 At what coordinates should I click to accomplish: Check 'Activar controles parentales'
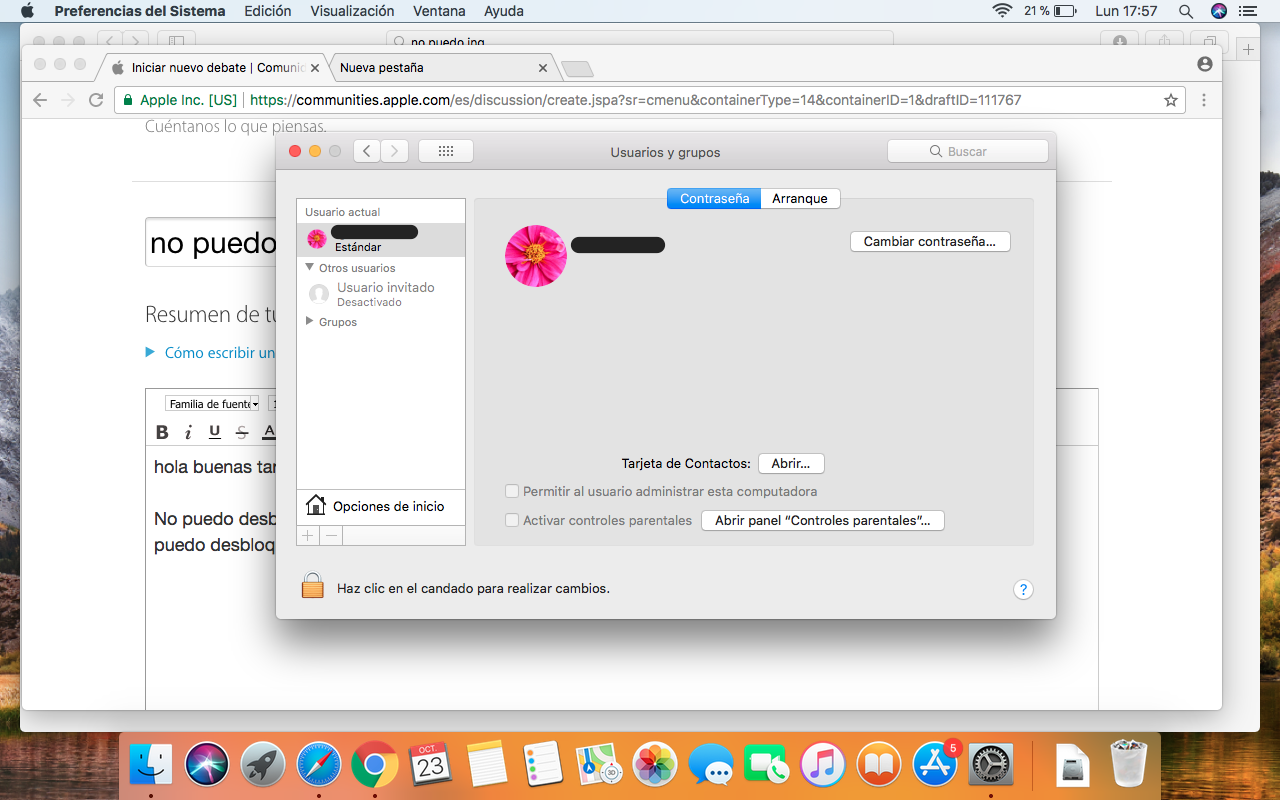coord(512,520)
